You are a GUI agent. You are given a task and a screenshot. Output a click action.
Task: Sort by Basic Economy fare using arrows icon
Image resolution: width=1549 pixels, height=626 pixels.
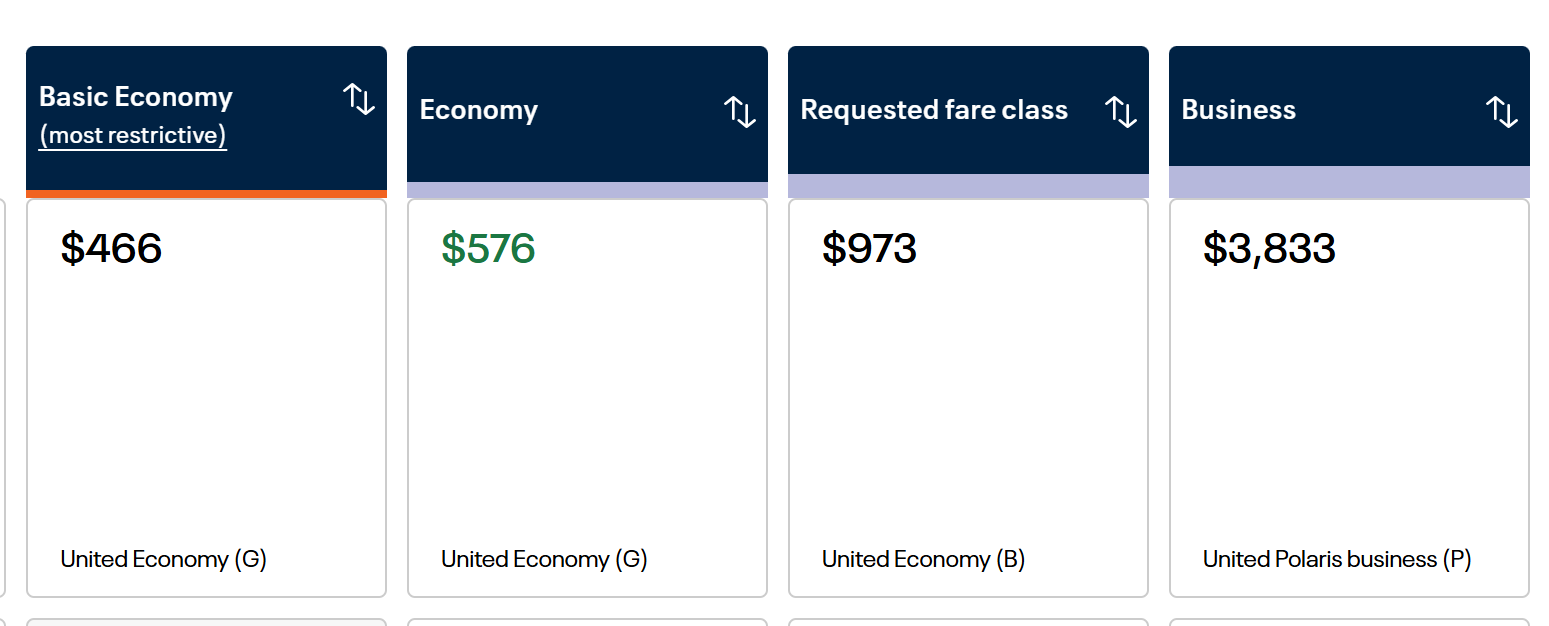(359, 99)
